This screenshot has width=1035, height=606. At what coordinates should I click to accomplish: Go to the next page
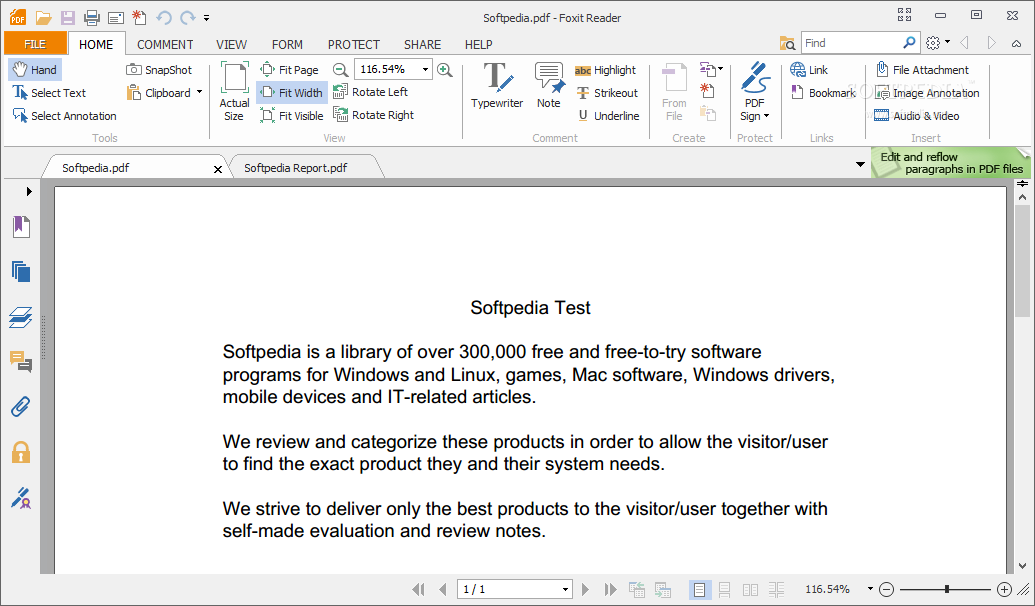pos(585,589)
